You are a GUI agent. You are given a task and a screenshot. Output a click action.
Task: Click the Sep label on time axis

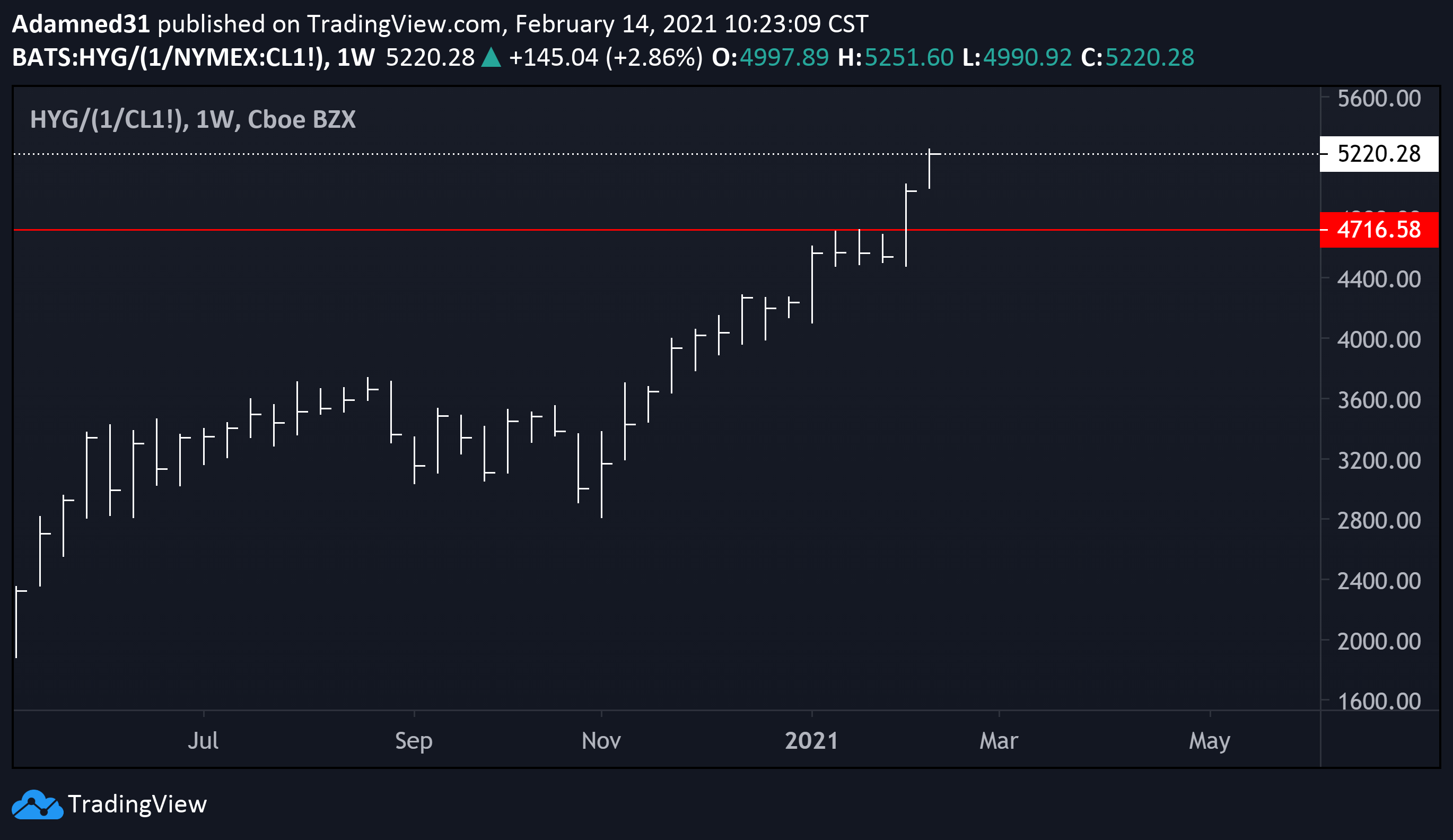pos(414,741)
